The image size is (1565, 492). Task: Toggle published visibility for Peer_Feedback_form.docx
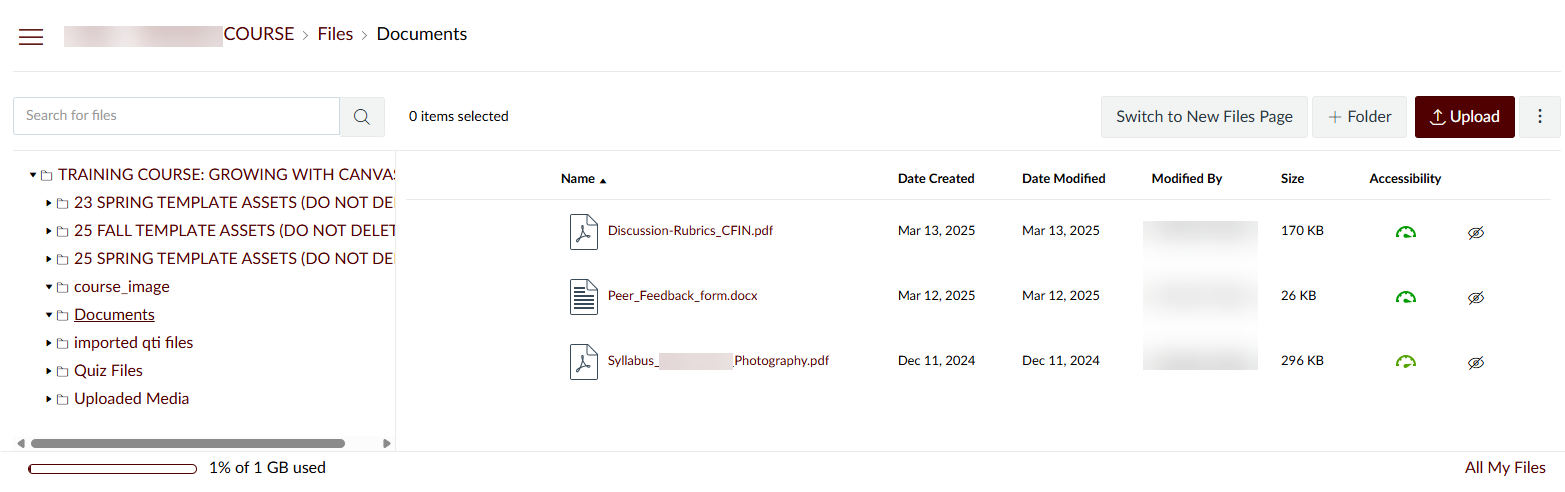coord(1475,297)
